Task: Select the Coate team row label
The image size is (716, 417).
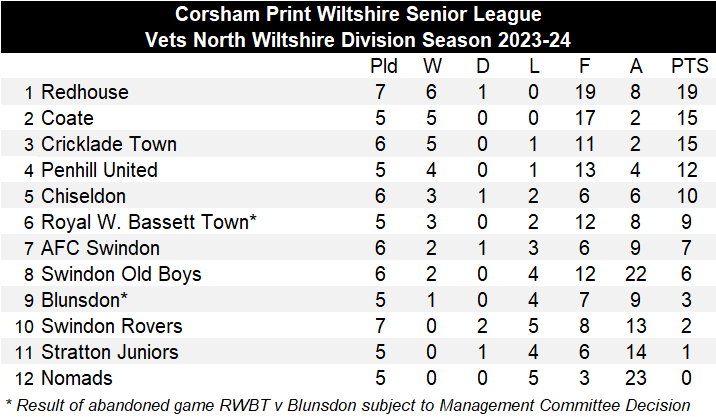Action: [x=68, y=118]
